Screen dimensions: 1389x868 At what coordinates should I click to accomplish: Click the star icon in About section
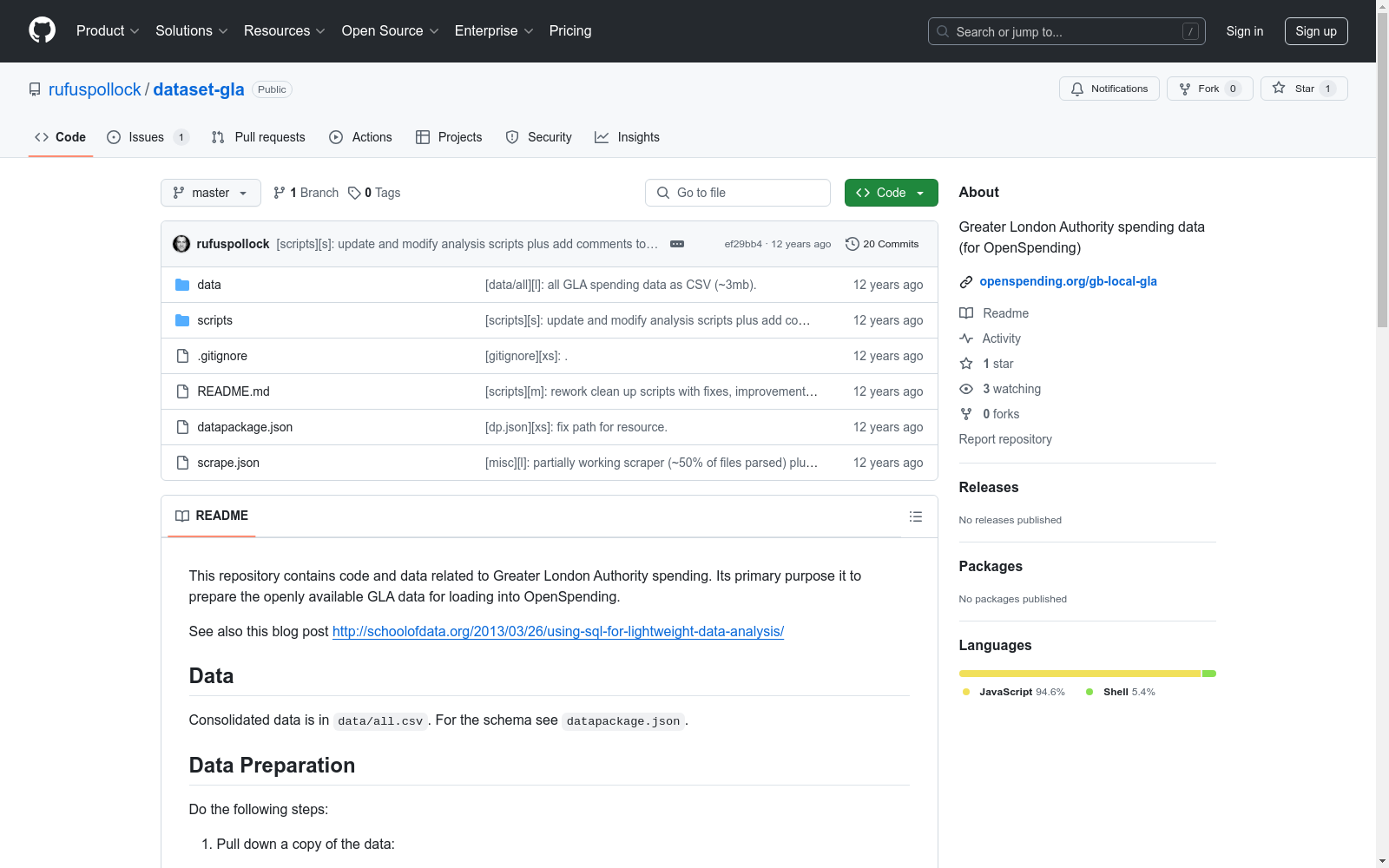(966, 364)
